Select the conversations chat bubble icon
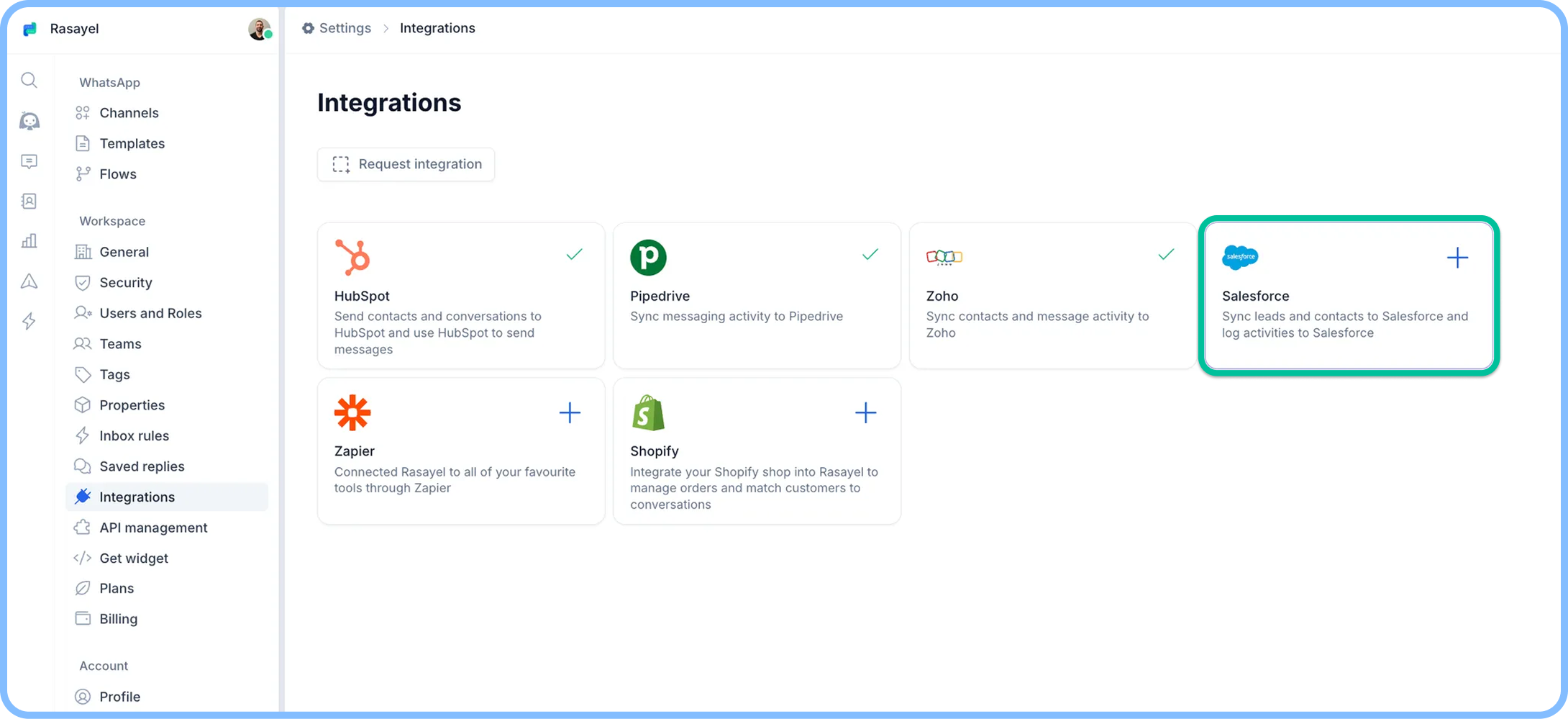The height and width of the screenshot is (719, 1568). tap(29, 161)
